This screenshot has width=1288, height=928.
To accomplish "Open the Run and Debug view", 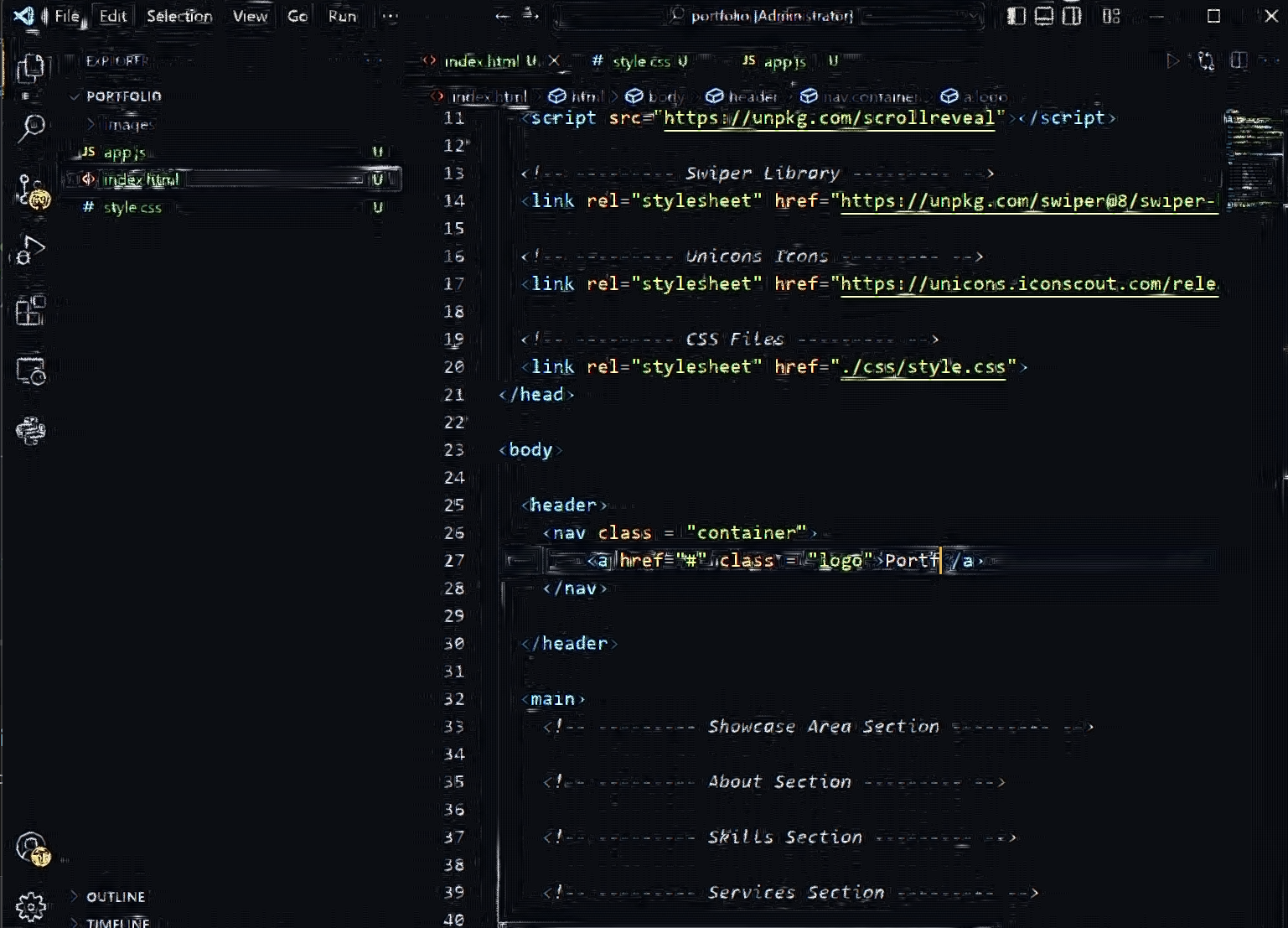I will tap(31, 248).
